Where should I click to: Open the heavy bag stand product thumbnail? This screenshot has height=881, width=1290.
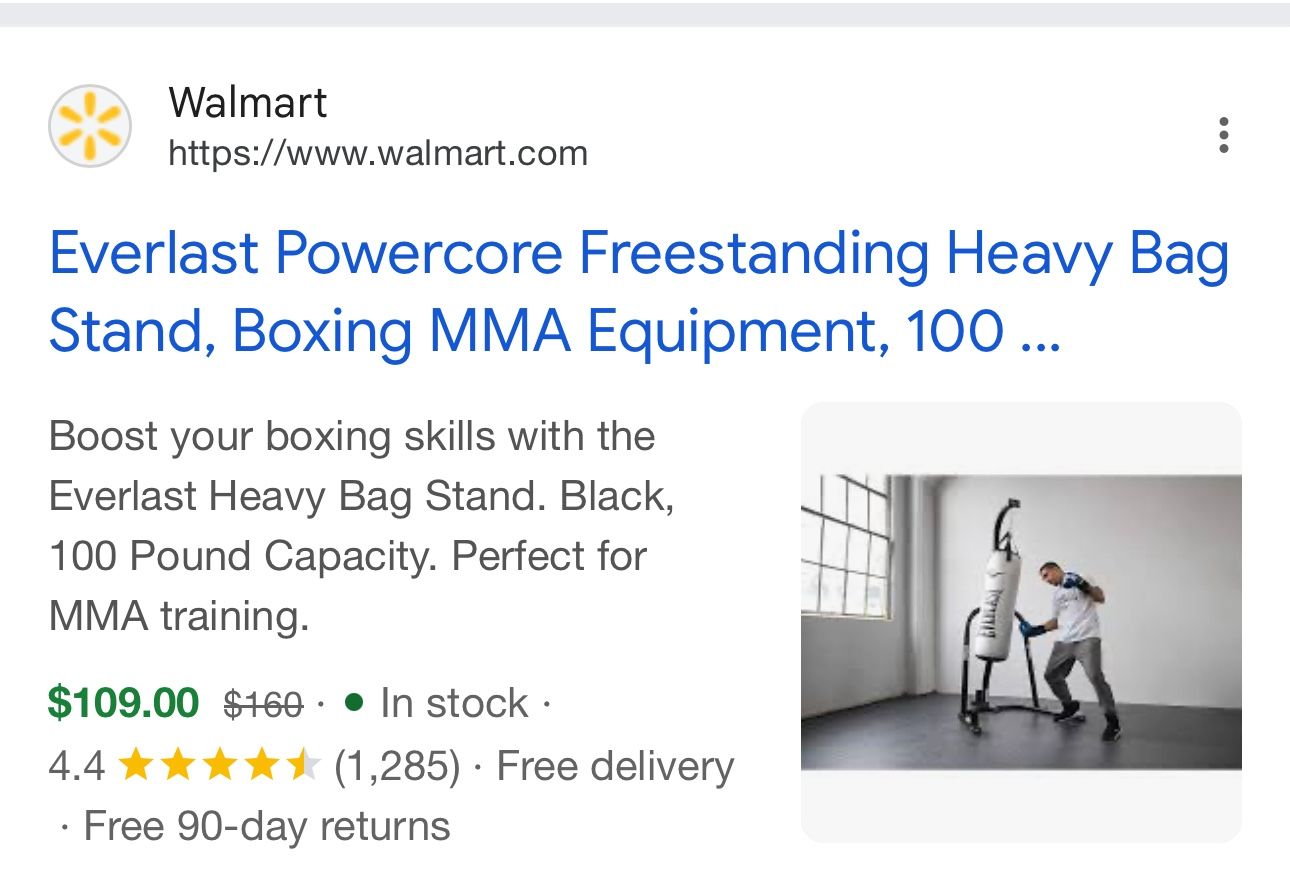1021,621
